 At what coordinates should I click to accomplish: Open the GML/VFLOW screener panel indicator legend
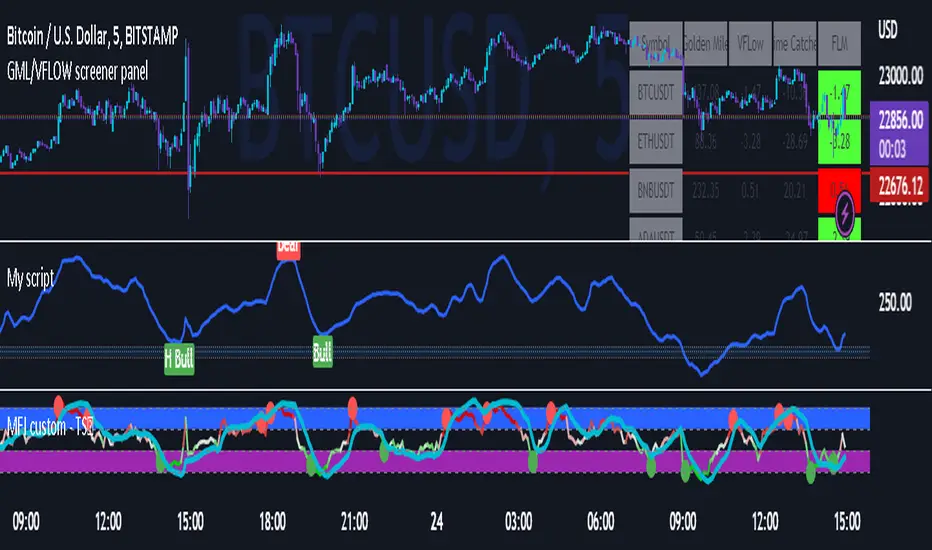[x=77, y=72]
